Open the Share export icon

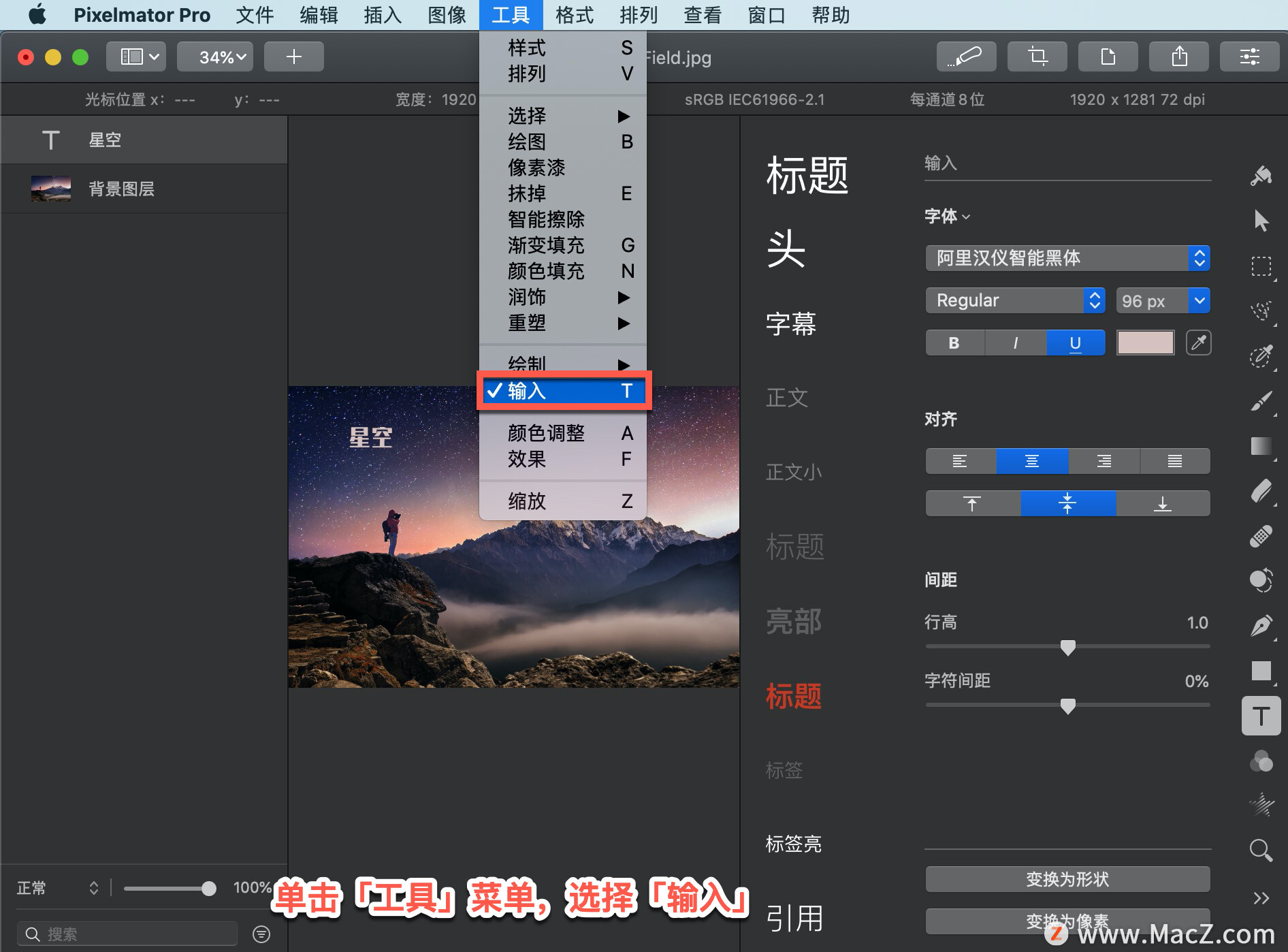[1178, 57]
